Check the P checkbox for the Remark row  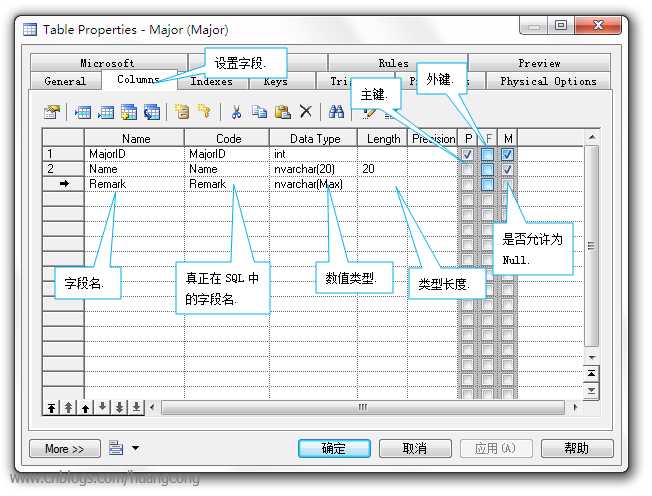pos(467,184)
